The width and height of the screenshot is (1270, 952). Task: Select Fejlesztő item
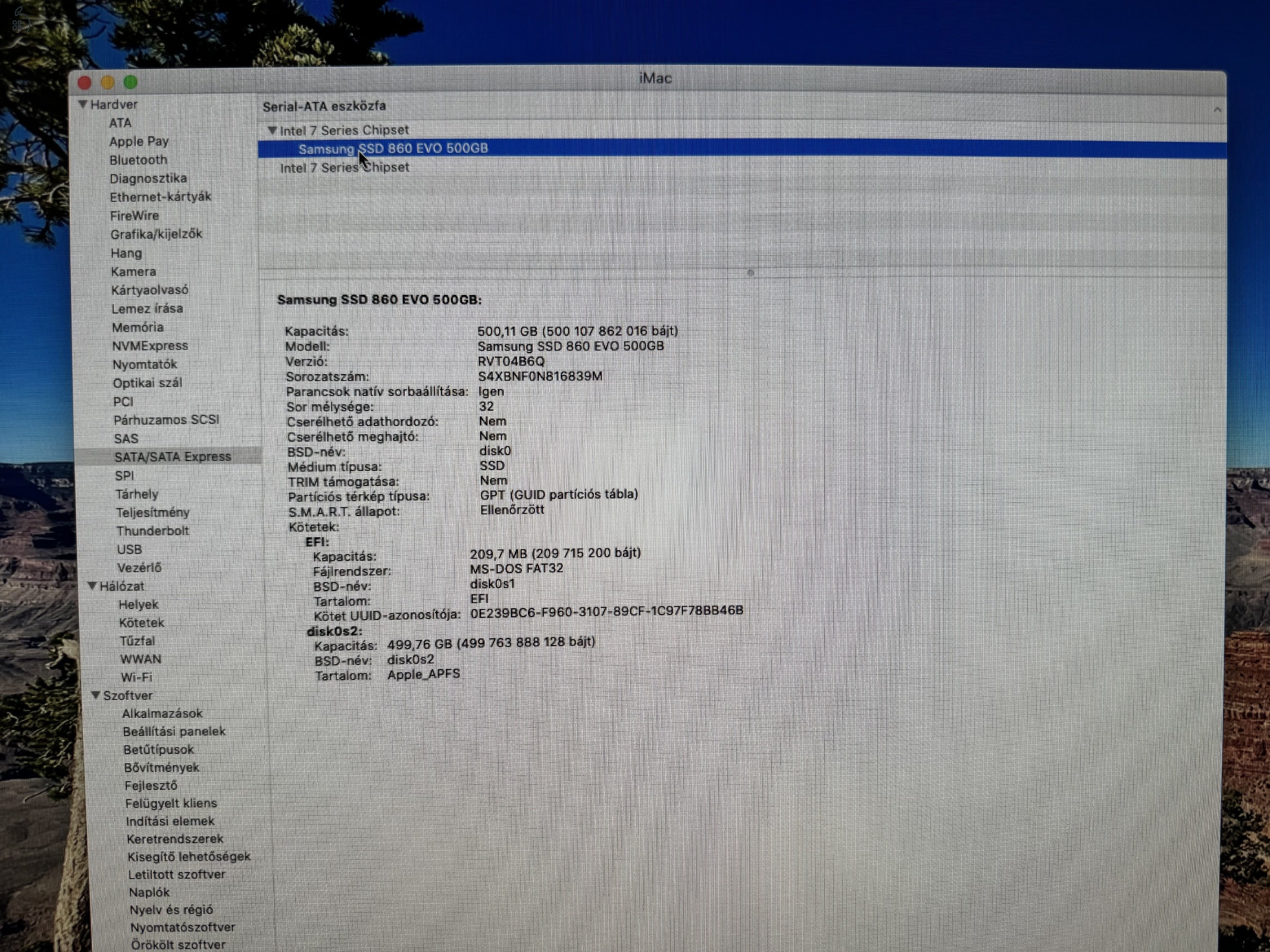coord(151,786)
